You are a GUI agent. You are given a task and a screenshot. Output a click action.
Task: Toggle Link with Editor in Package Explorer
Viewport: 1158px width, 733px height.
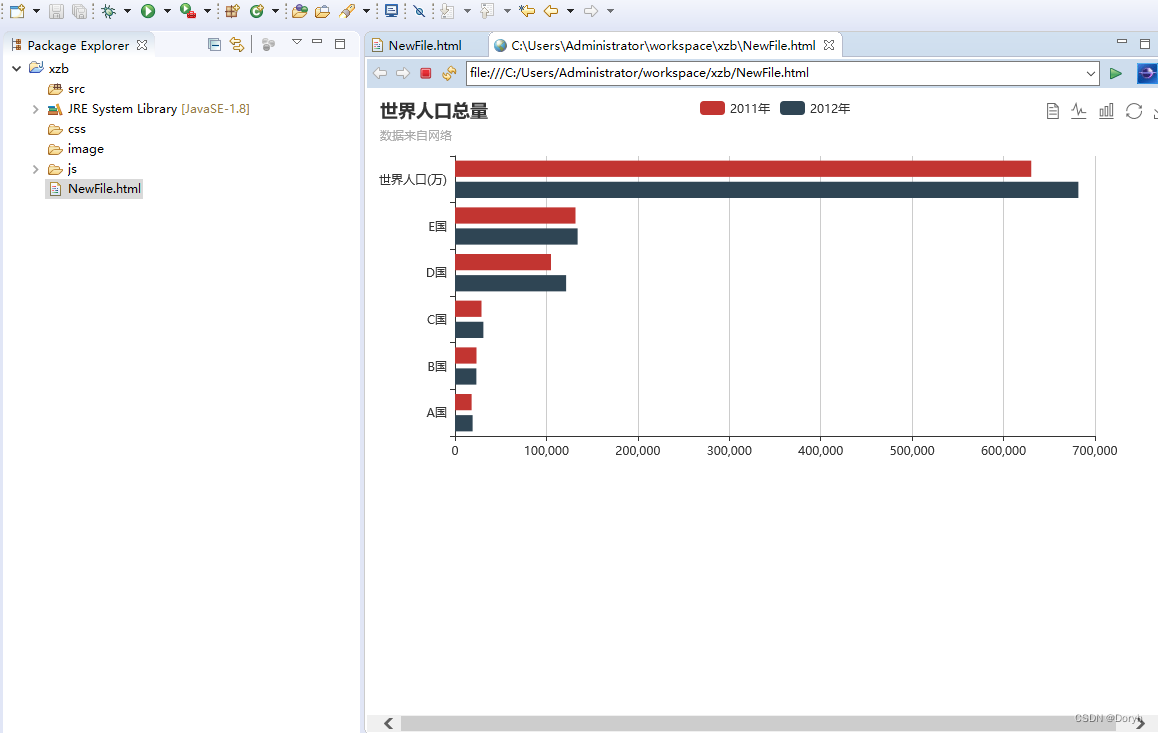[236, 45]
